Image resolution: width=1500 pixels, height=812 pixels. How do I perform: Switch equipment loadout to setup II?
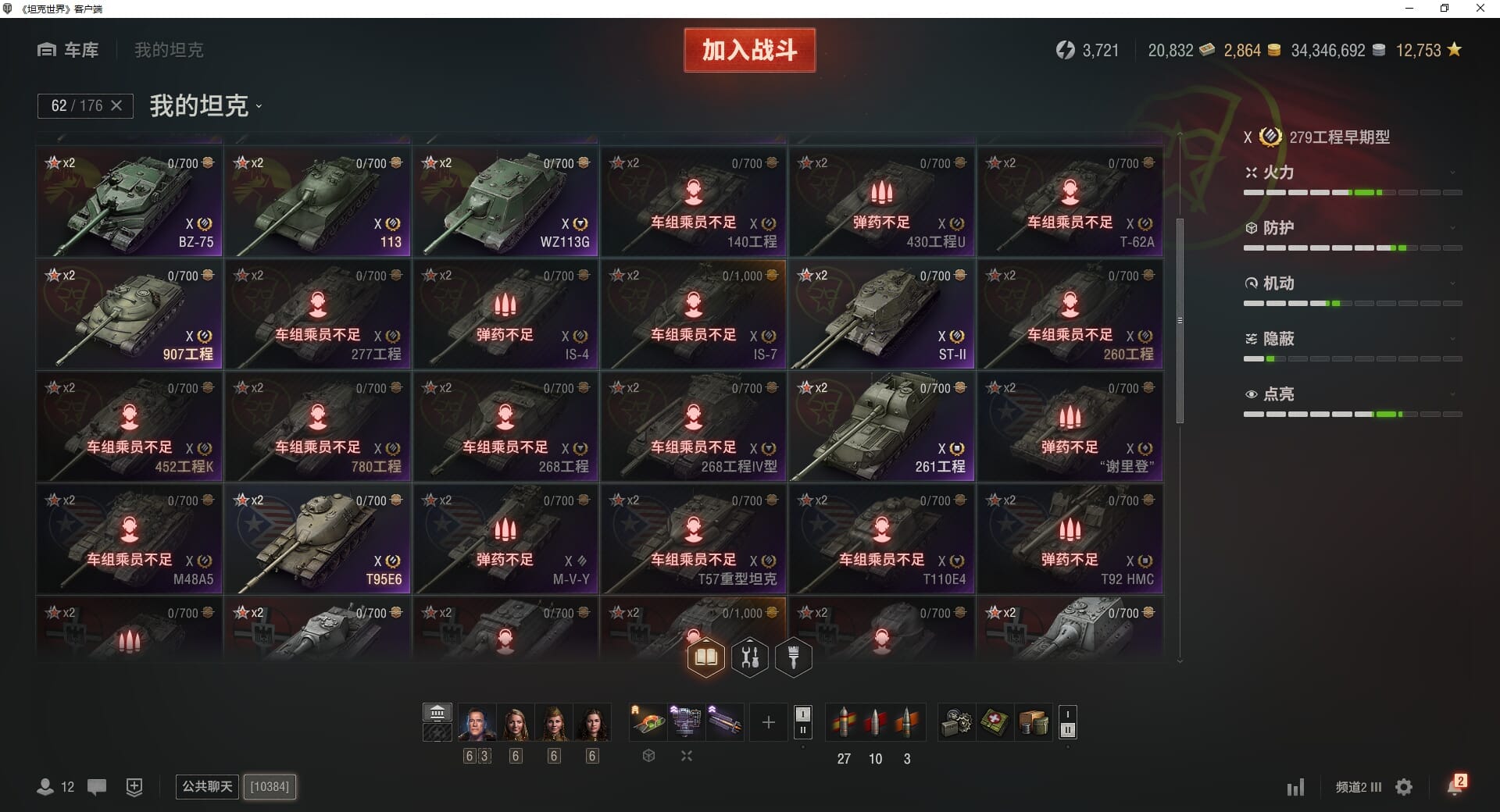(803, 731)
